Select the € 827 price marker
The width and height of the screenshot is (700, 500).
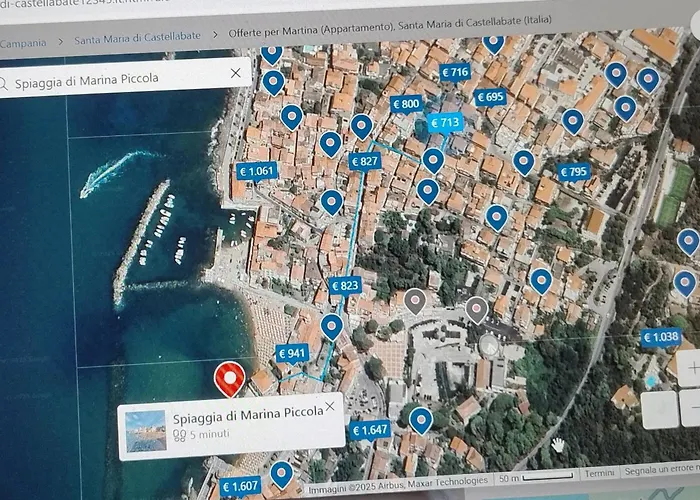(365, 162)
